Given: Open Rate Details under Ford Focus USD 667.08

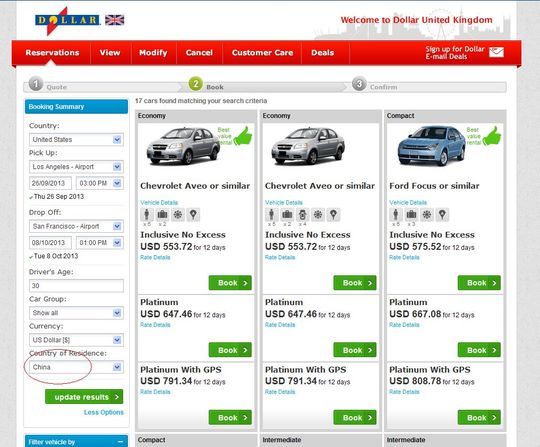Looking at the screenshot, I should pos(404,325).
